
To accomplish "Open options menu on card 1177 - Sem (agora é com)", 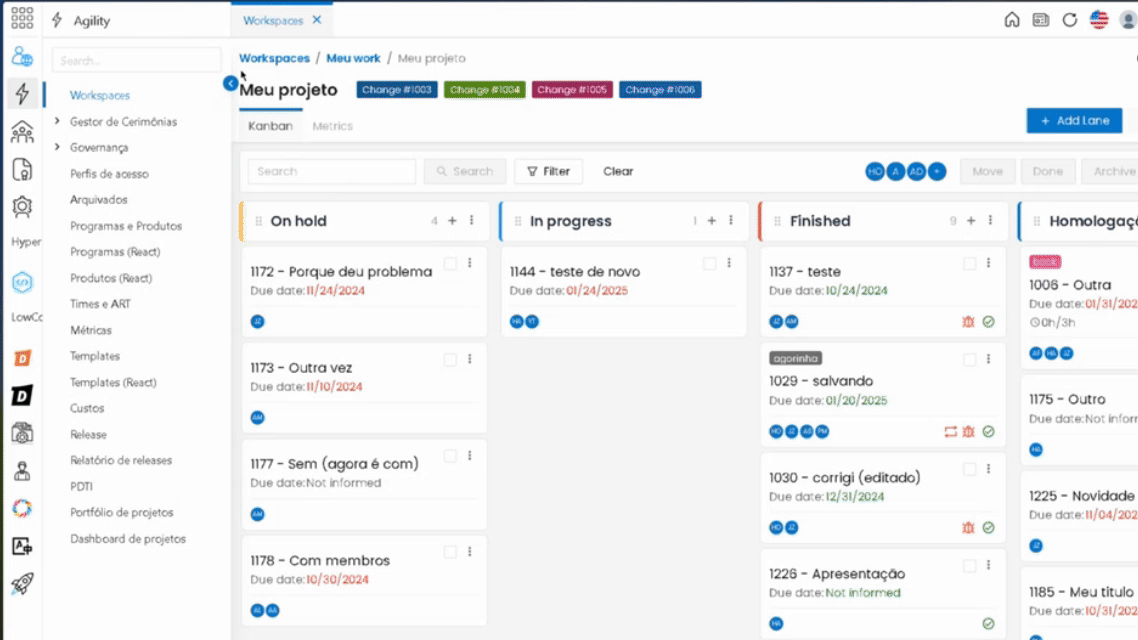I will point(470,456).
